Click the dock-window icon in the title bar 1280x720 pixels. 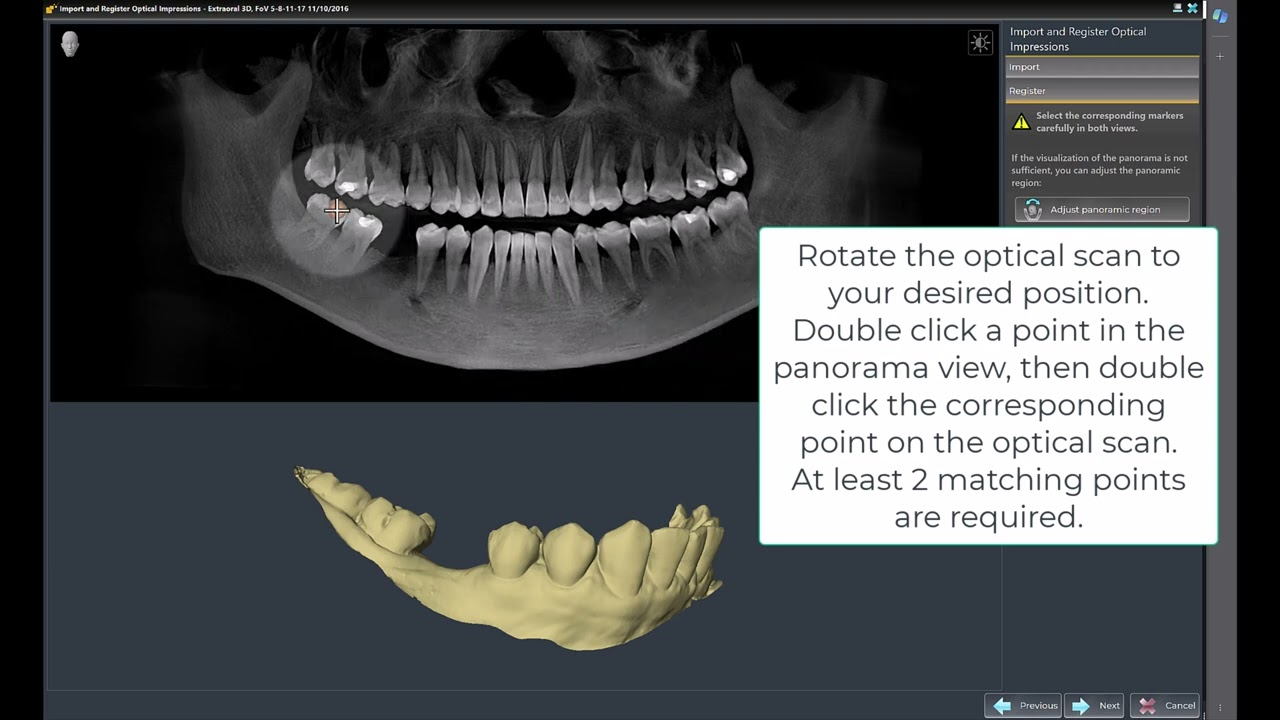(1177, 8)
